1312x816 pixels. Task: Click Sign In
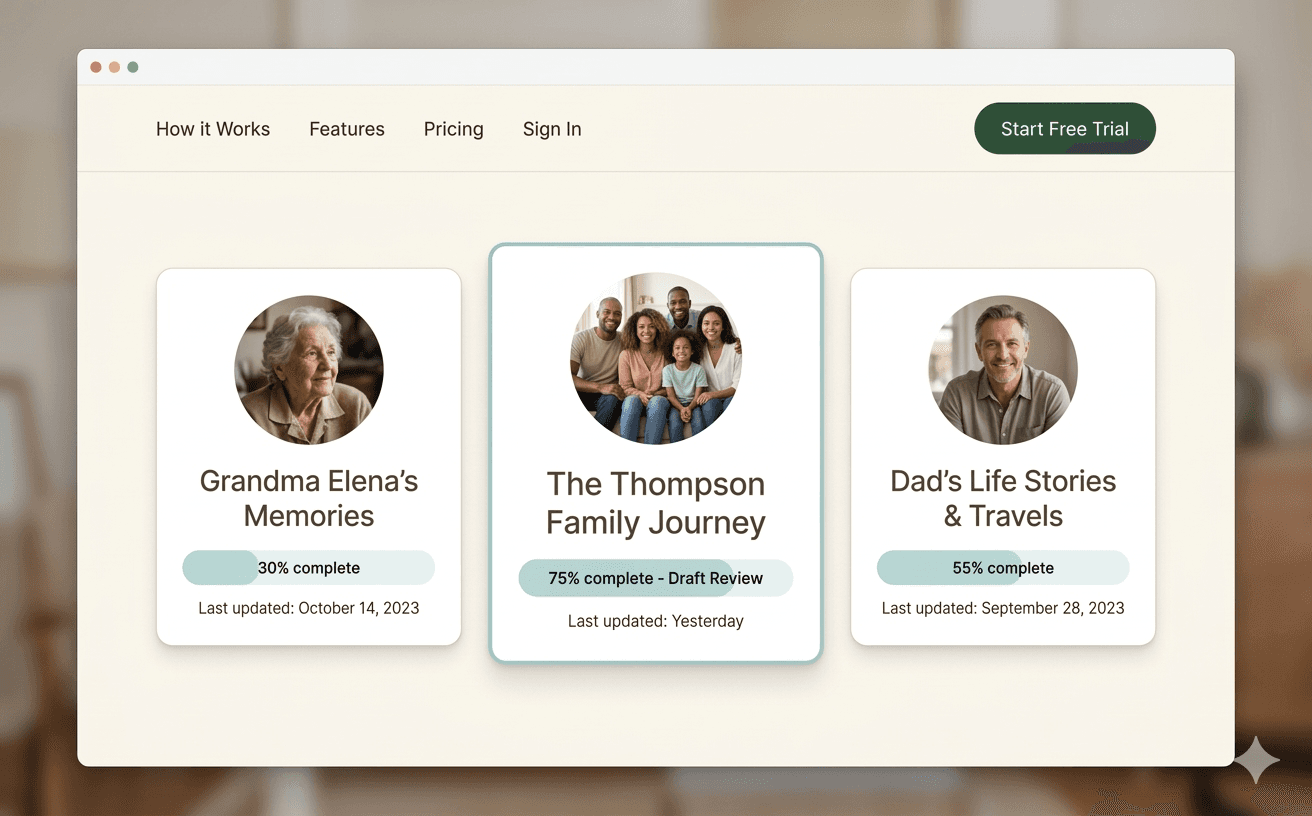click(551, 129)
